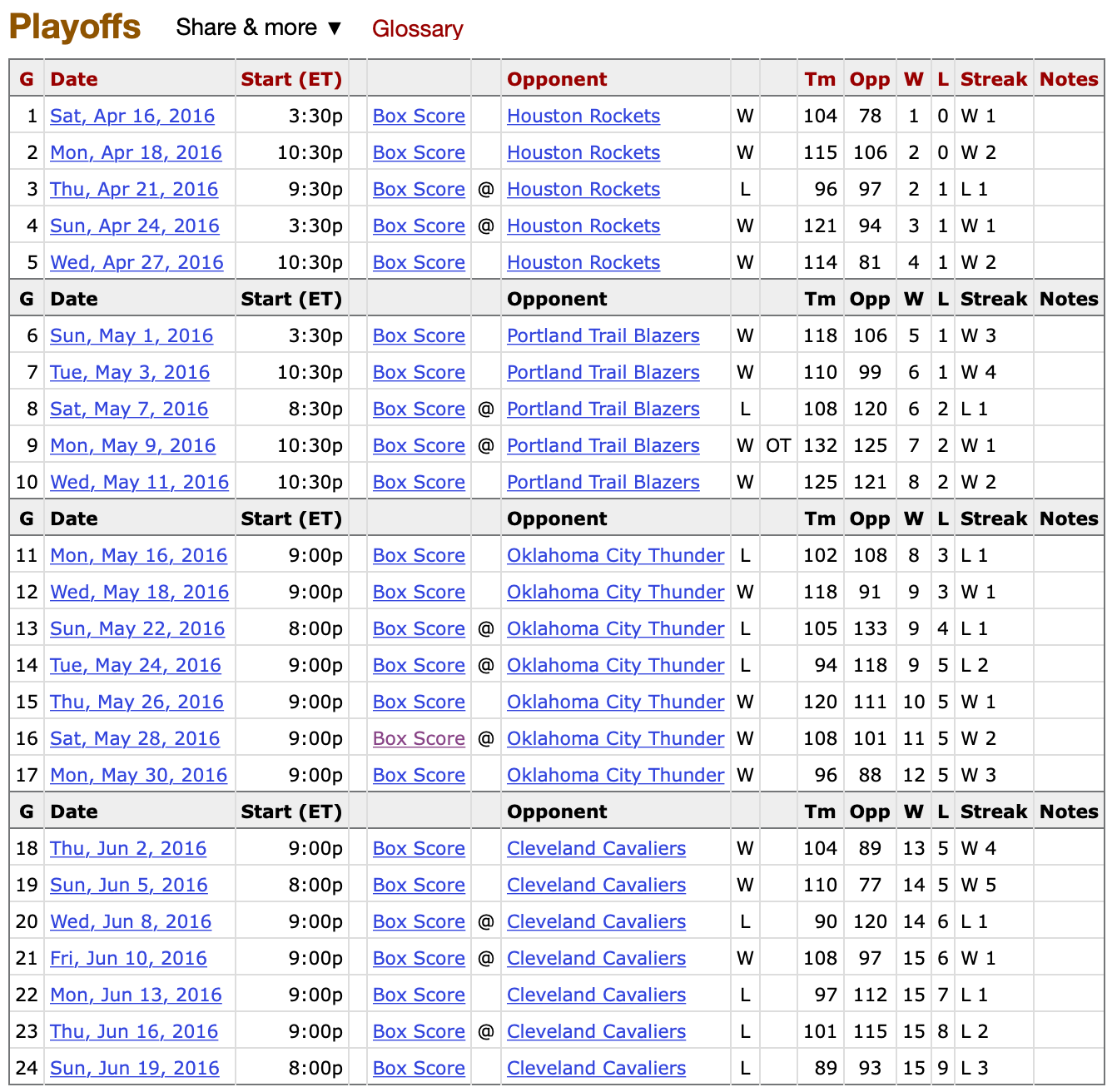Open Cleveland Cavaliers link in game 24 row
Image resolution: width=1112 pixels, height=1092 pixels.
click(x=596, y=1068)
